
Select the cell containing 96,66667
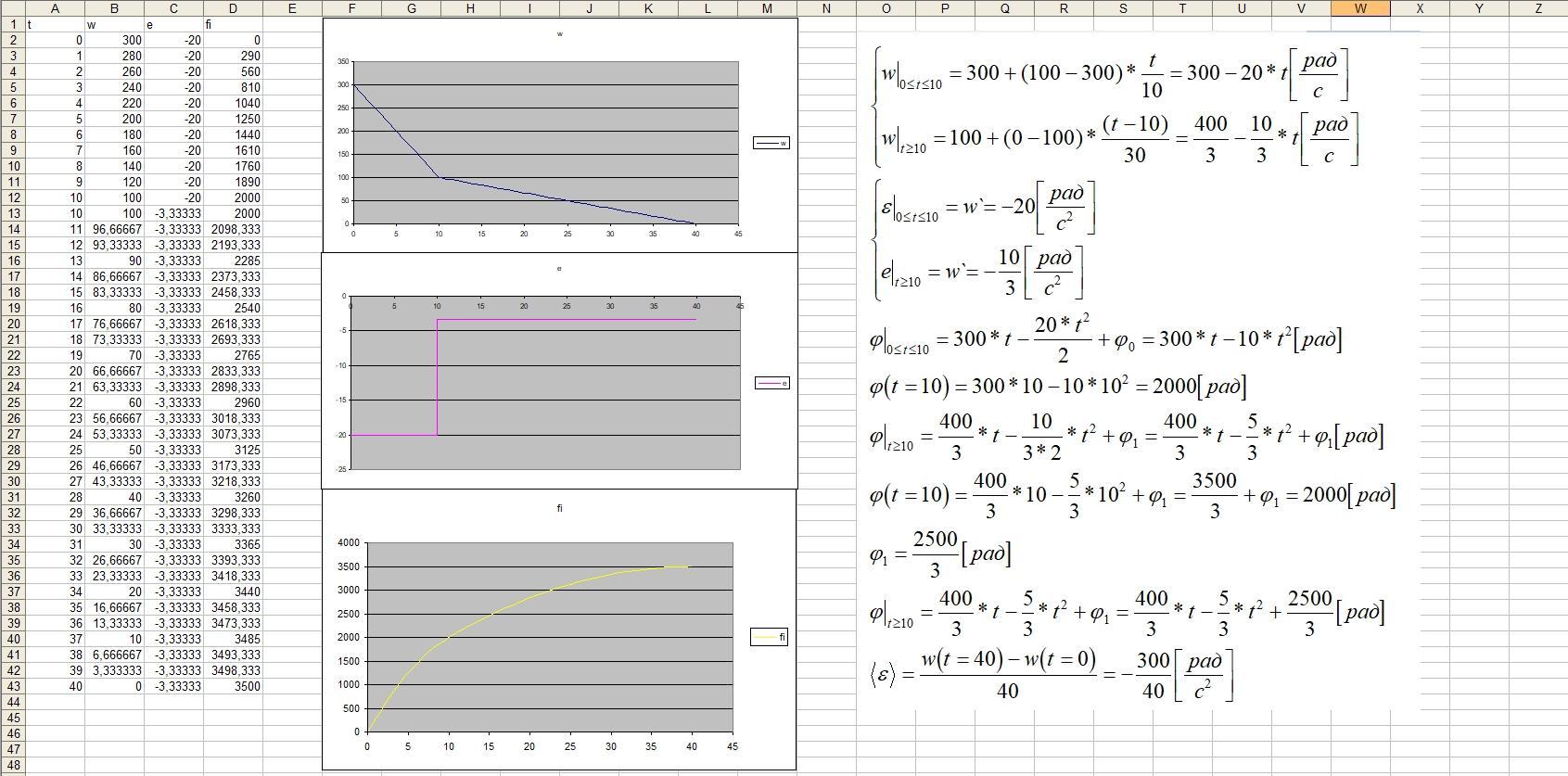pyautogui.click(x=114, y=229)
